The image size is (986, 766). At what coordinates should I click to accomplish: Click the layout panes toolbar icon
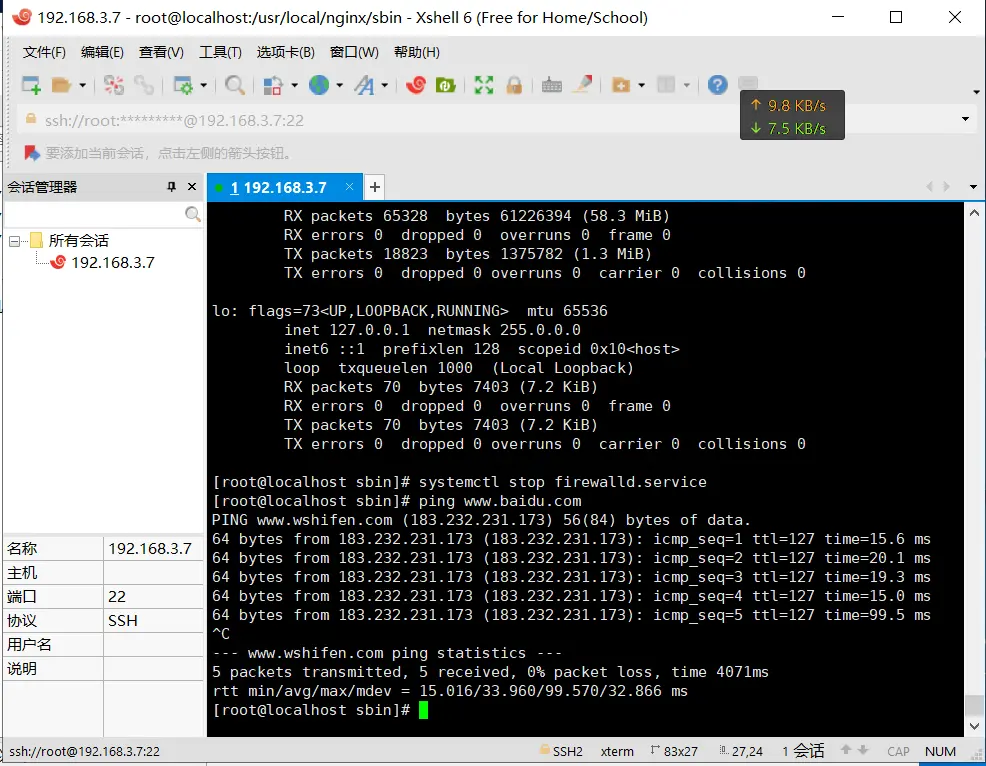(666, 85)
